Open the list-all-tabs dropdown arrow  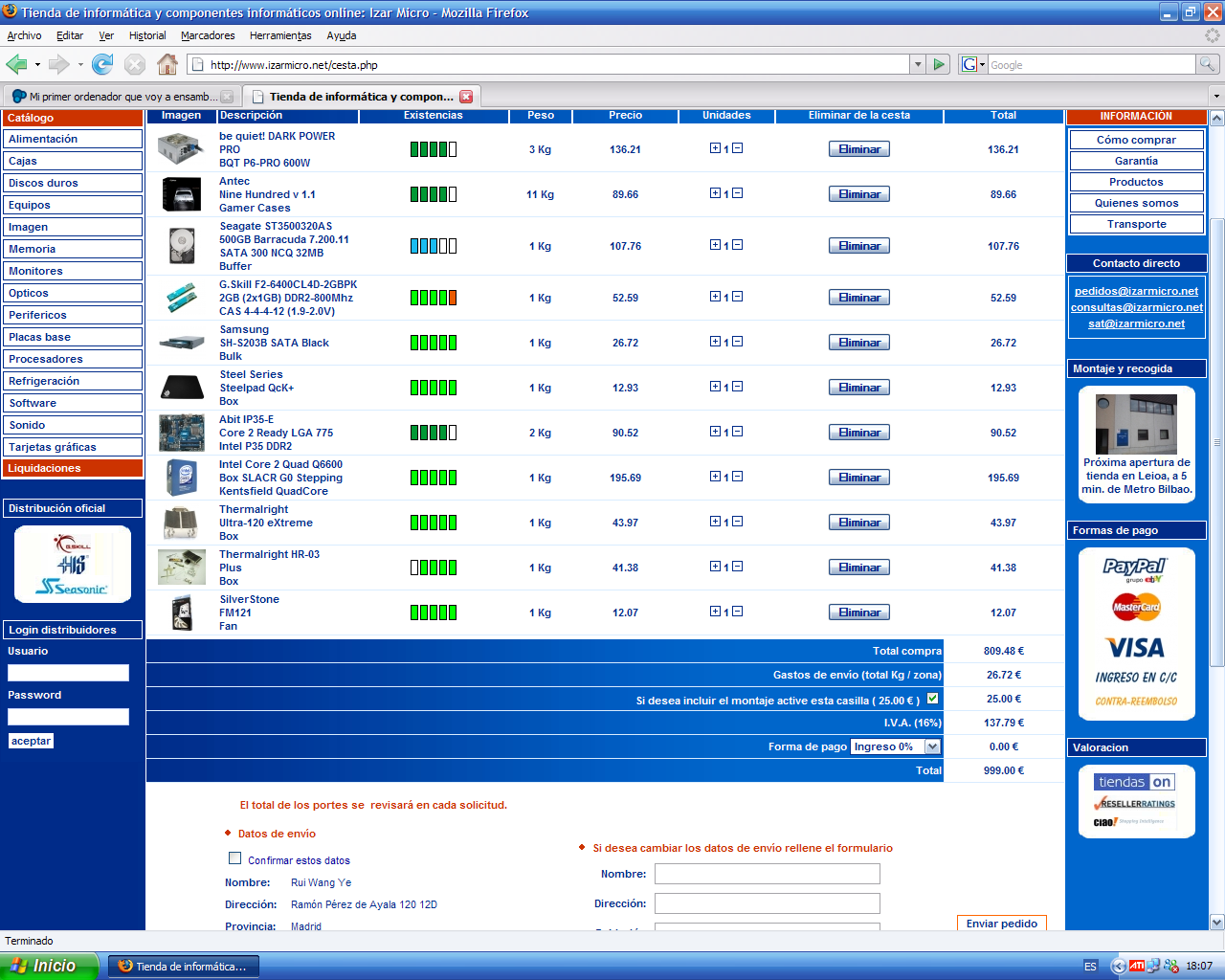point(1216,97)
